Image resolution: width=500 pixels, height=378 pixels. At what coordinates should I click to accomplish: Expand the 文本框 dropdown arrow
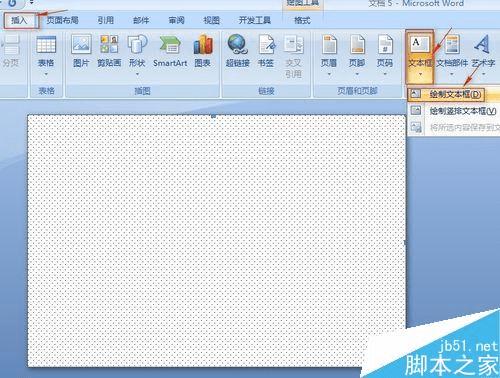(x=420, y=74)
